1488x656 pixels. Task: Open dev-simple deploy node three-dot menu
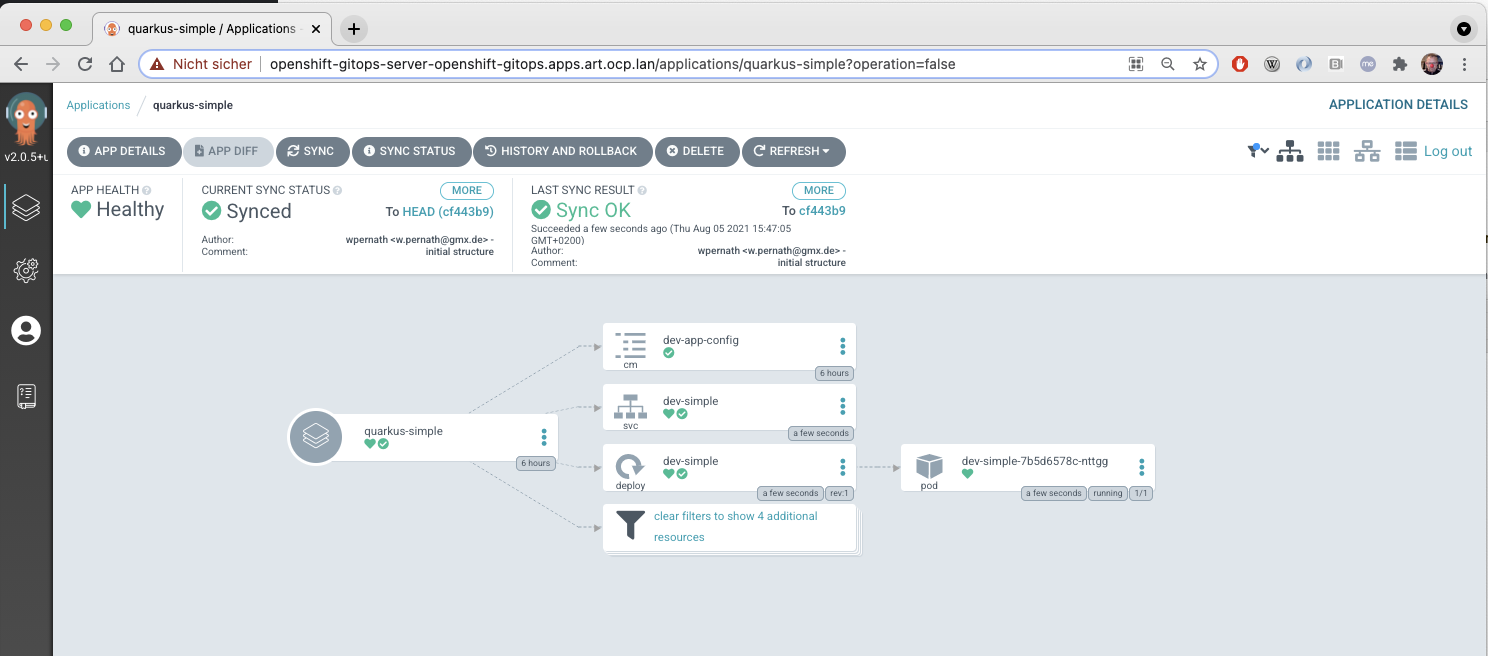[843, 467]
